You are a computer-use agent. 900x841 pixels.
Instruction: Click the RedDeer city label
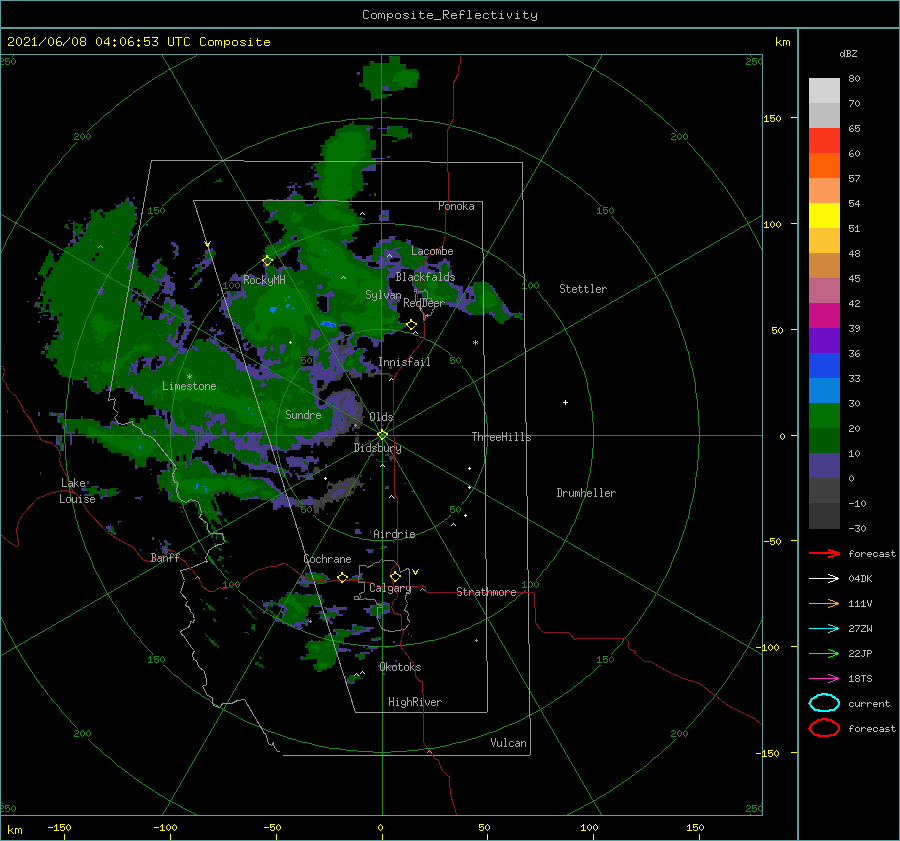(424, 303)
